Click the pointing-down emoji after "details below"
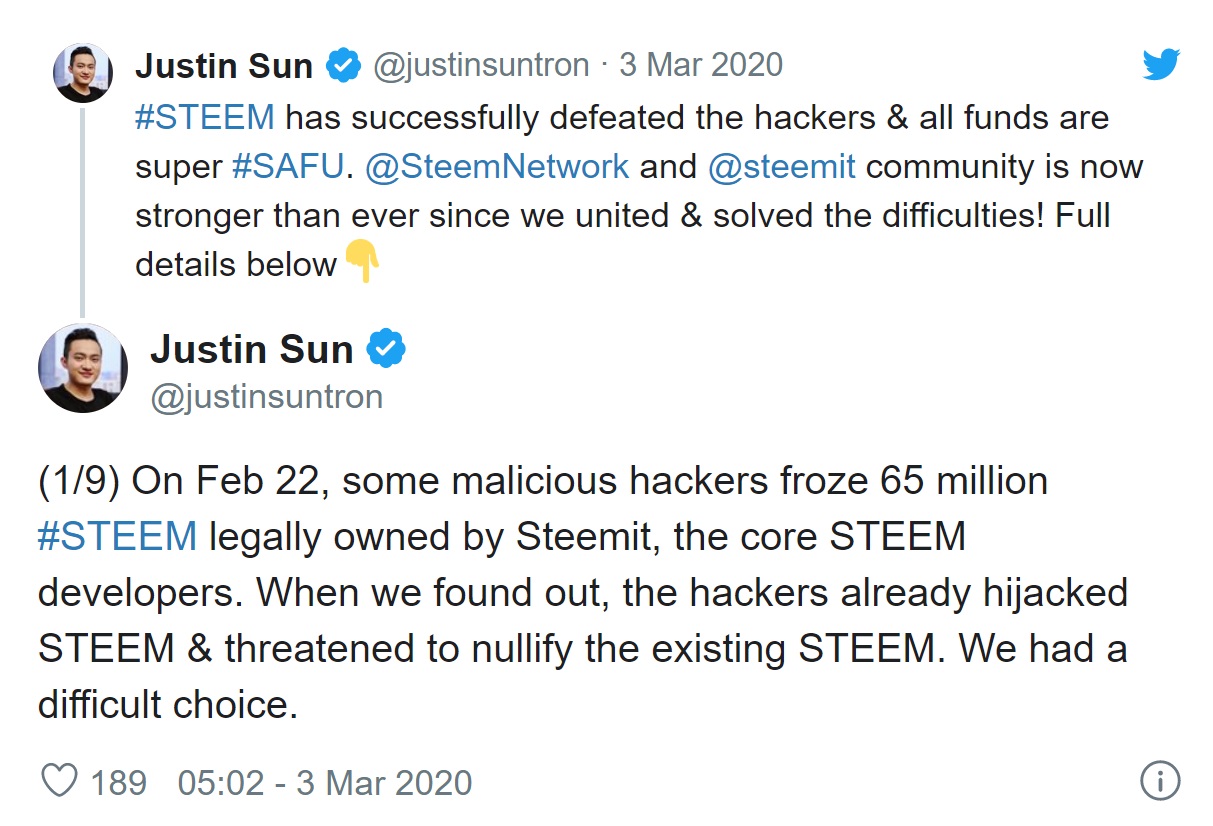1213x826 pixels. 362,262
